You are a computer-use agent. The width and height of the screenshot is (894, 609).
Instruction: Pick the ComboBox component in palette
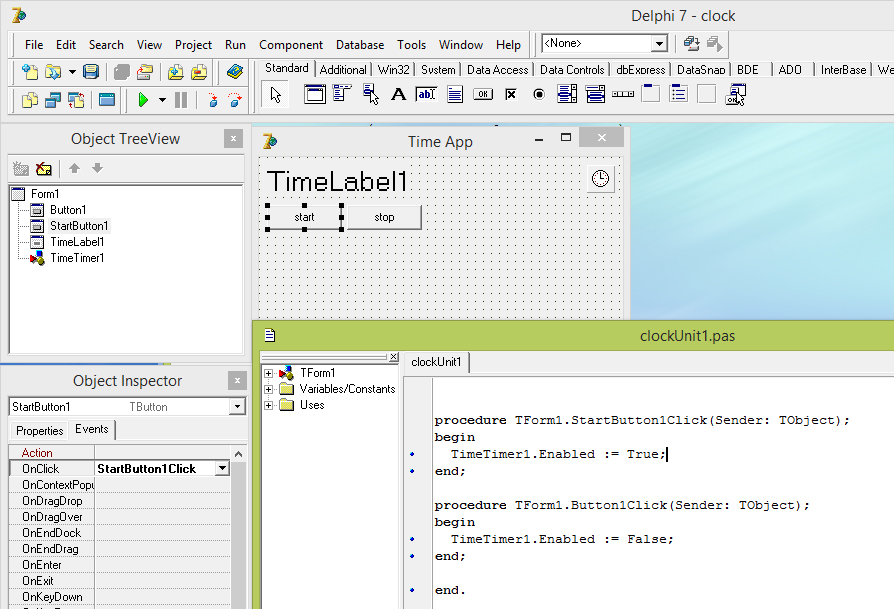pos(595,94)
